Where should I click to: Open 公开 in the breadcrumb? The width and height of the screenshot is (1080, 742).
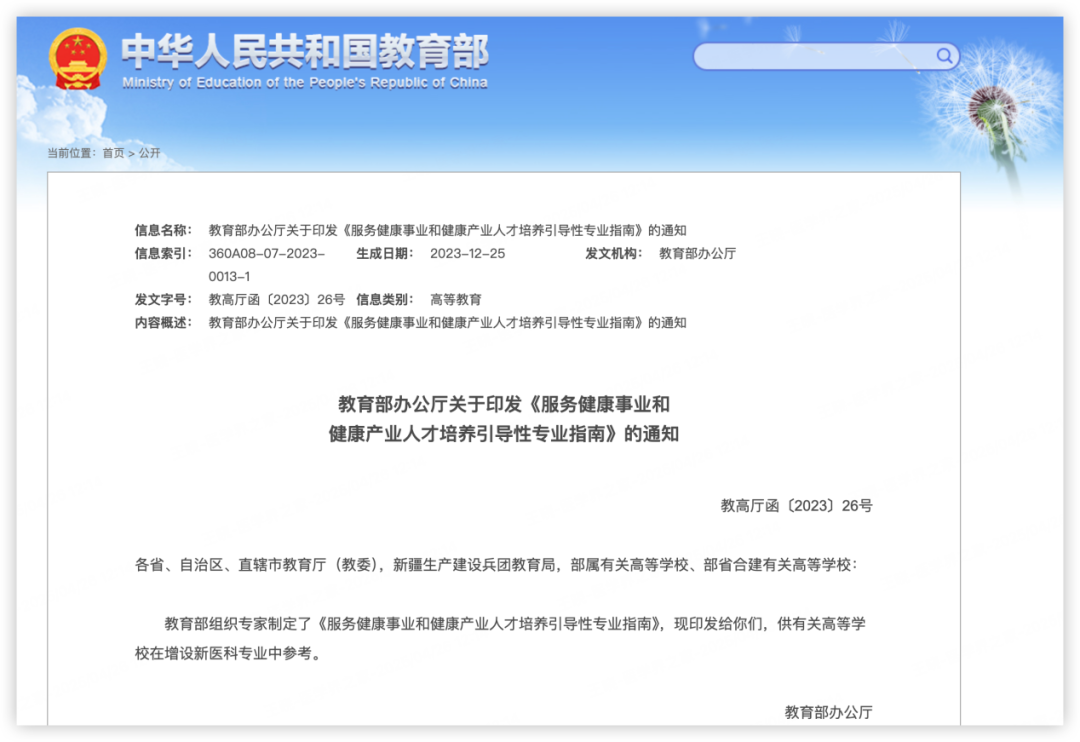pos(149,153)
